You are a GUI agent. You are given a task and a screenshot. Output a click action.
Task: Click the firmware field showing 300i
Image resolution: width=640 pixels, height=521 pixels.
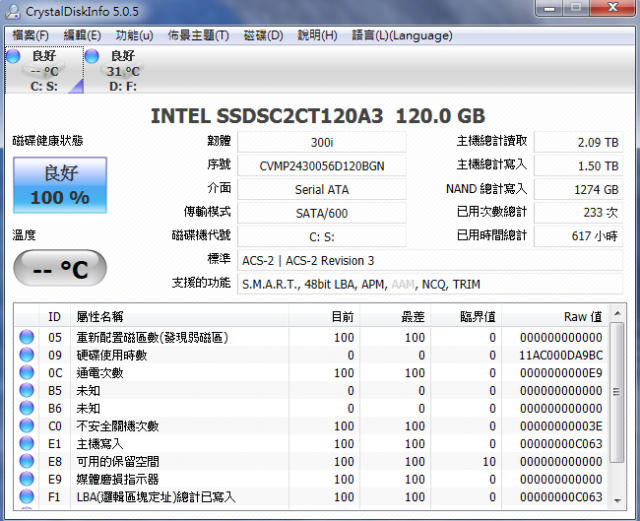point(322,142)
